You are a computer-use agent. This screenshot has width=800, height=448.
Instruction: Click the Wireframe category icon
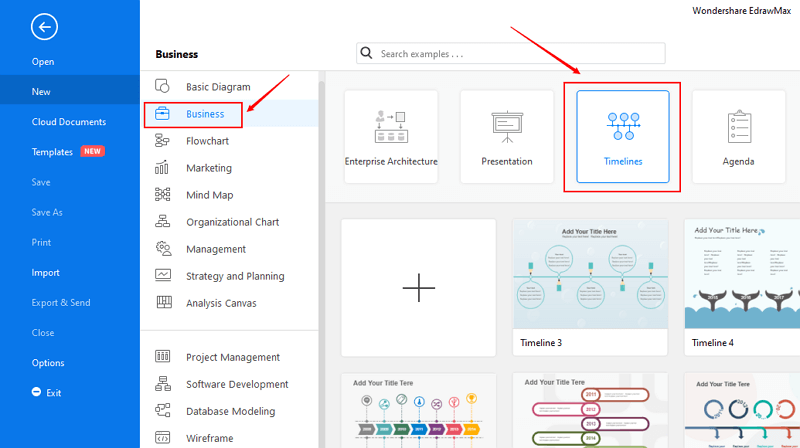[163, 437]
